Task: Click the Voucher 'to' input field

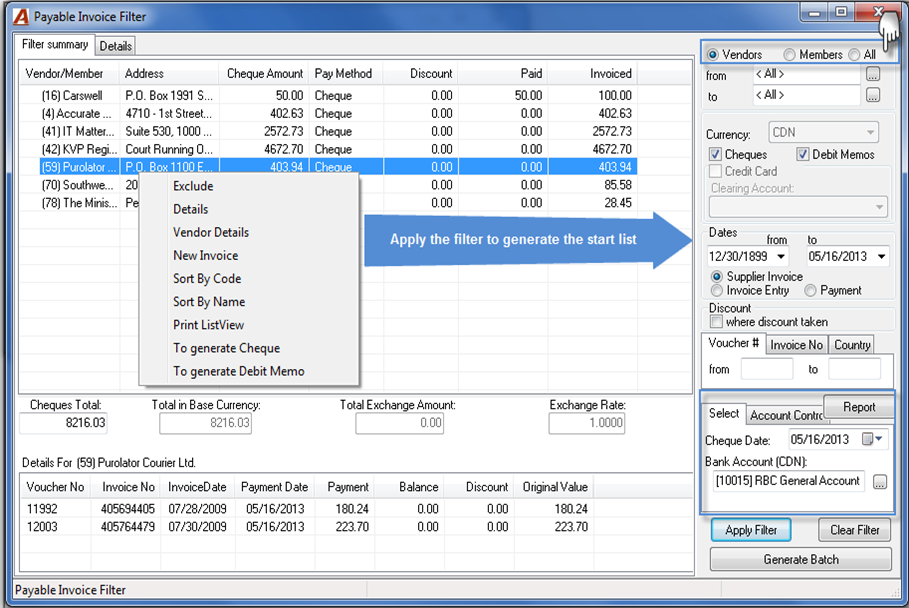Action: [x=855, y=369]
